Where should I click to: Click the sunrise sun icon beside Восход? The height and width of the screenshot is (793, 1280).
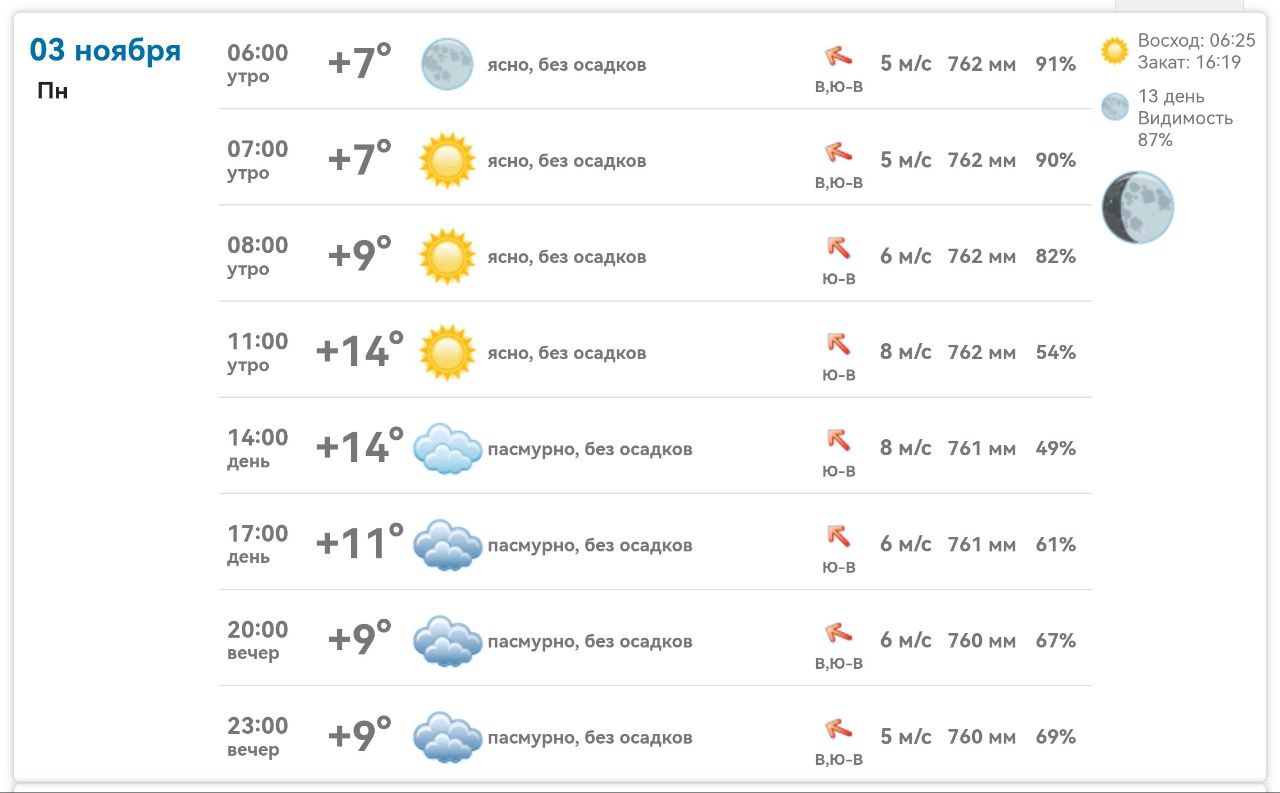click(x=1114, y=51)
